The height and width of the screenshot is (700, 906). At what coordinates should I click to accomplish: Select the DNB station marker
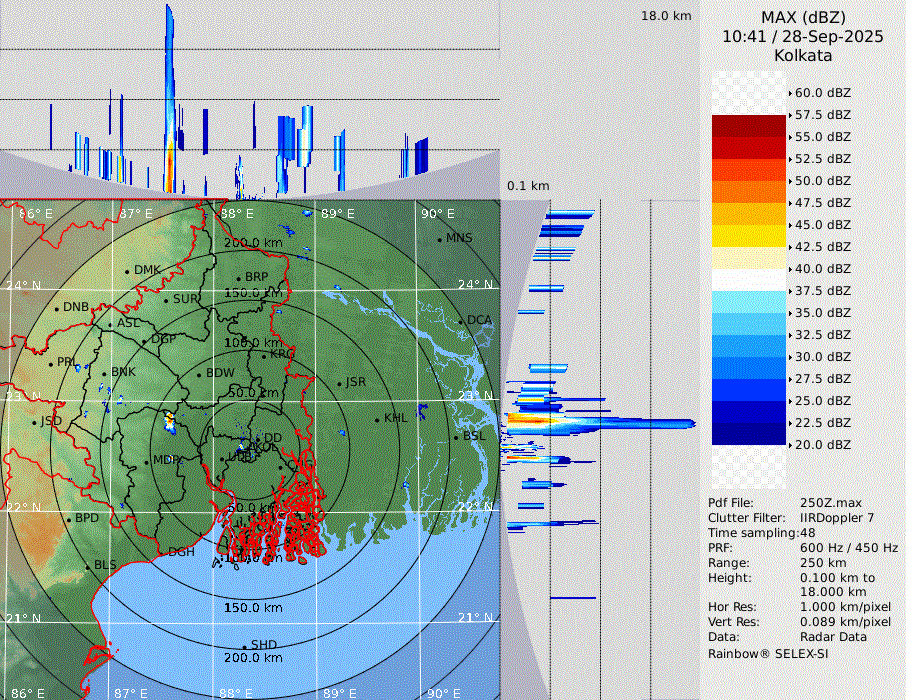[56, 308]
